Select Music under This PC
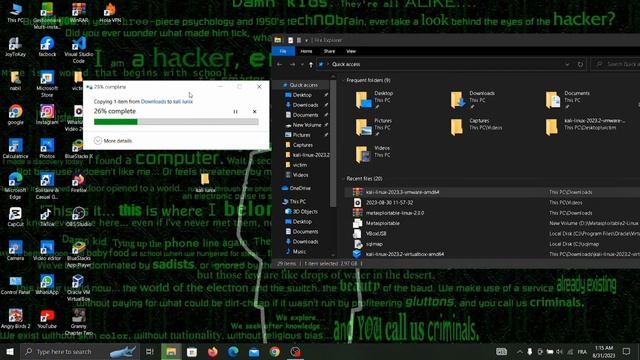 299,251
